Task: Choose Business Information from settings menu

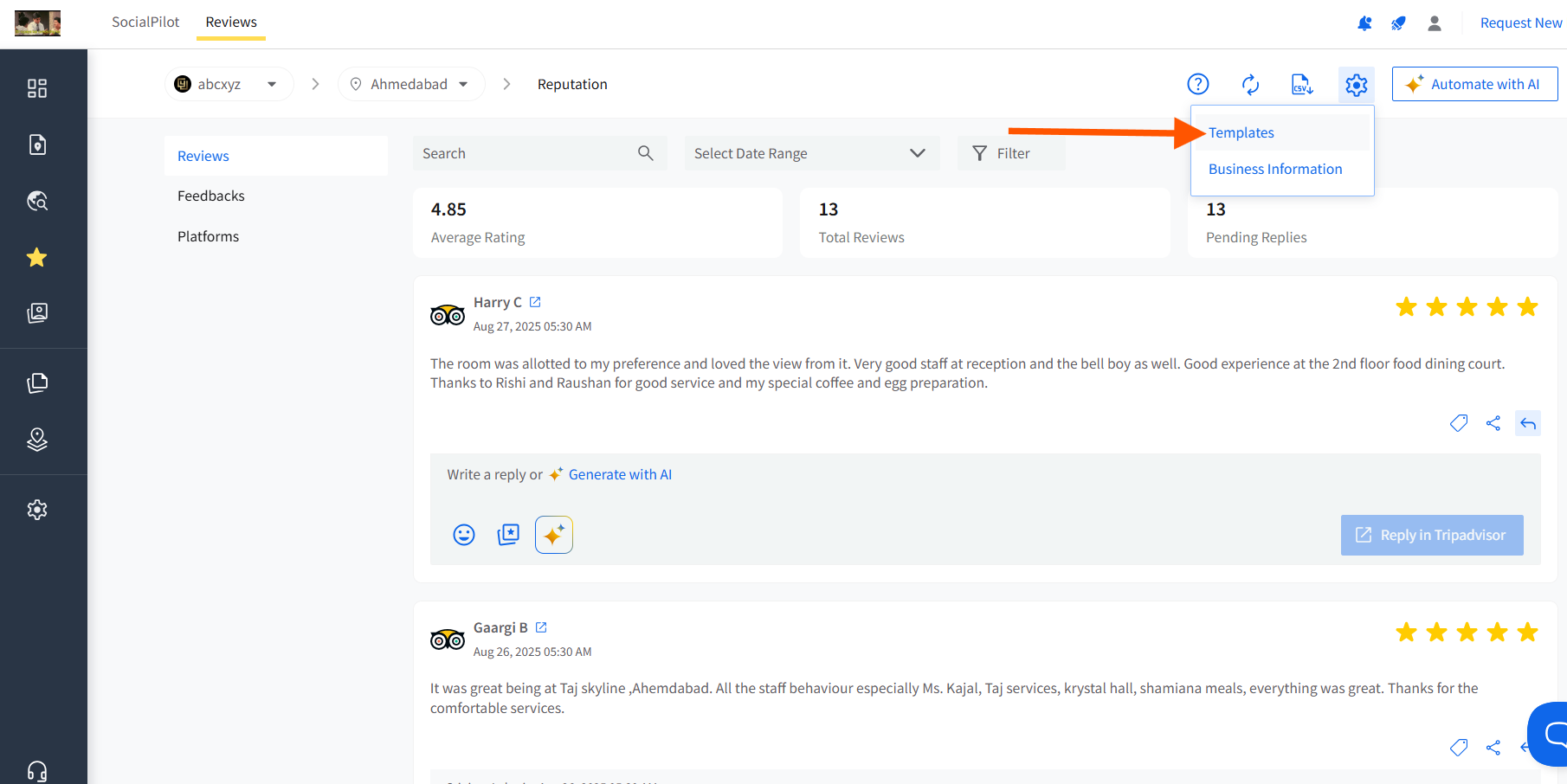Action: click(1275, 169)
